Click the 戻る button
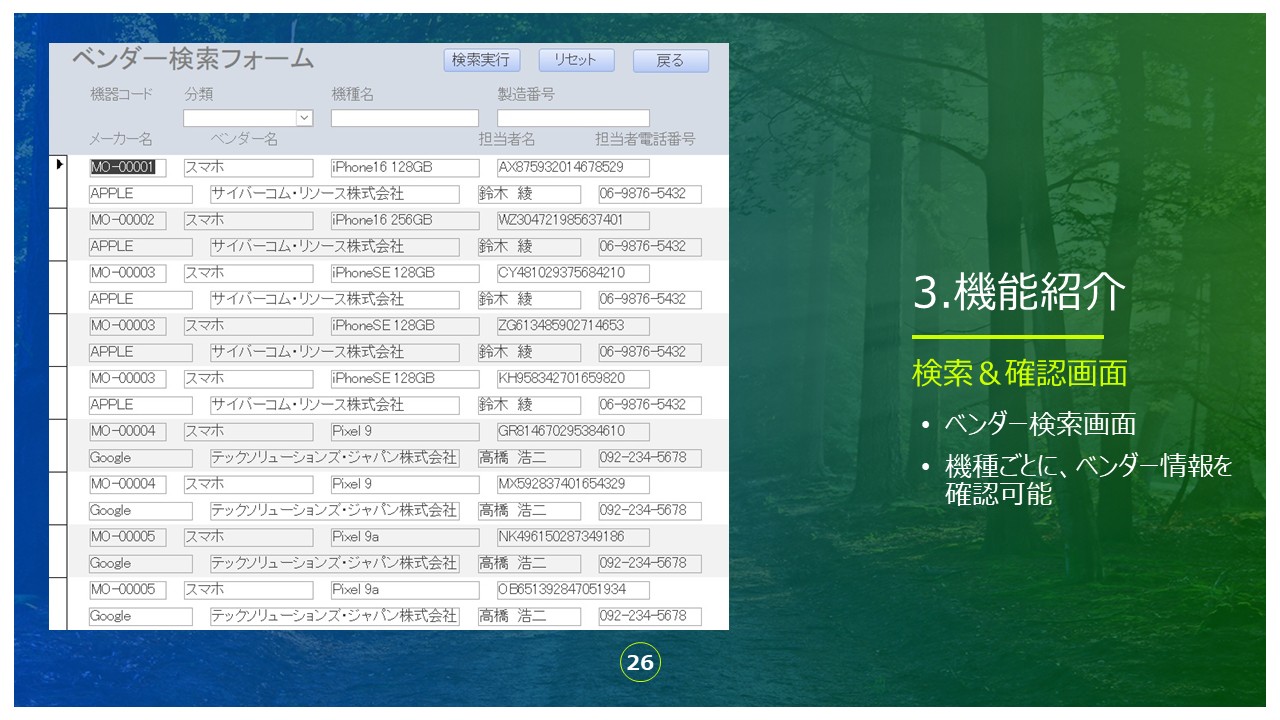The height and width of the screenshot is (720, 1280). [x=670, y=61]
